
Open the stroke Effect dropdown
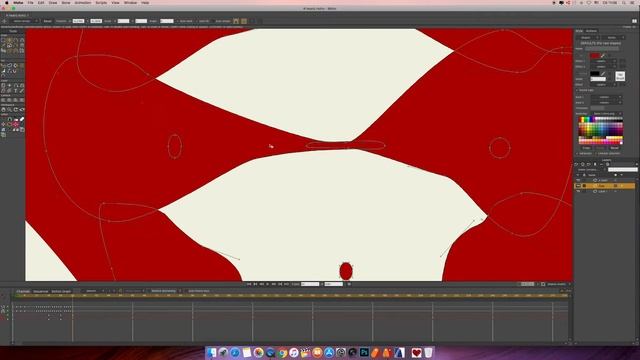tap(602, 84)
